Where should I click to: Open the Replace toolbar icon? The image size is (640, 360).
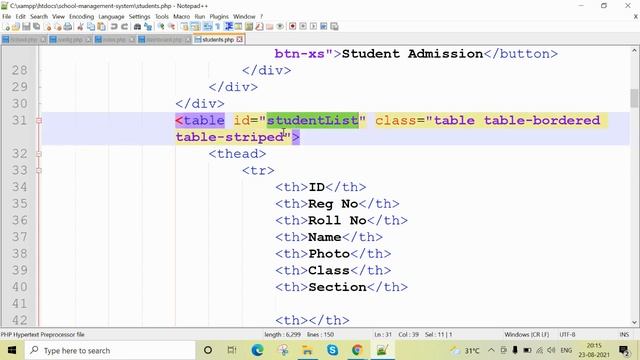coord(149,27)
